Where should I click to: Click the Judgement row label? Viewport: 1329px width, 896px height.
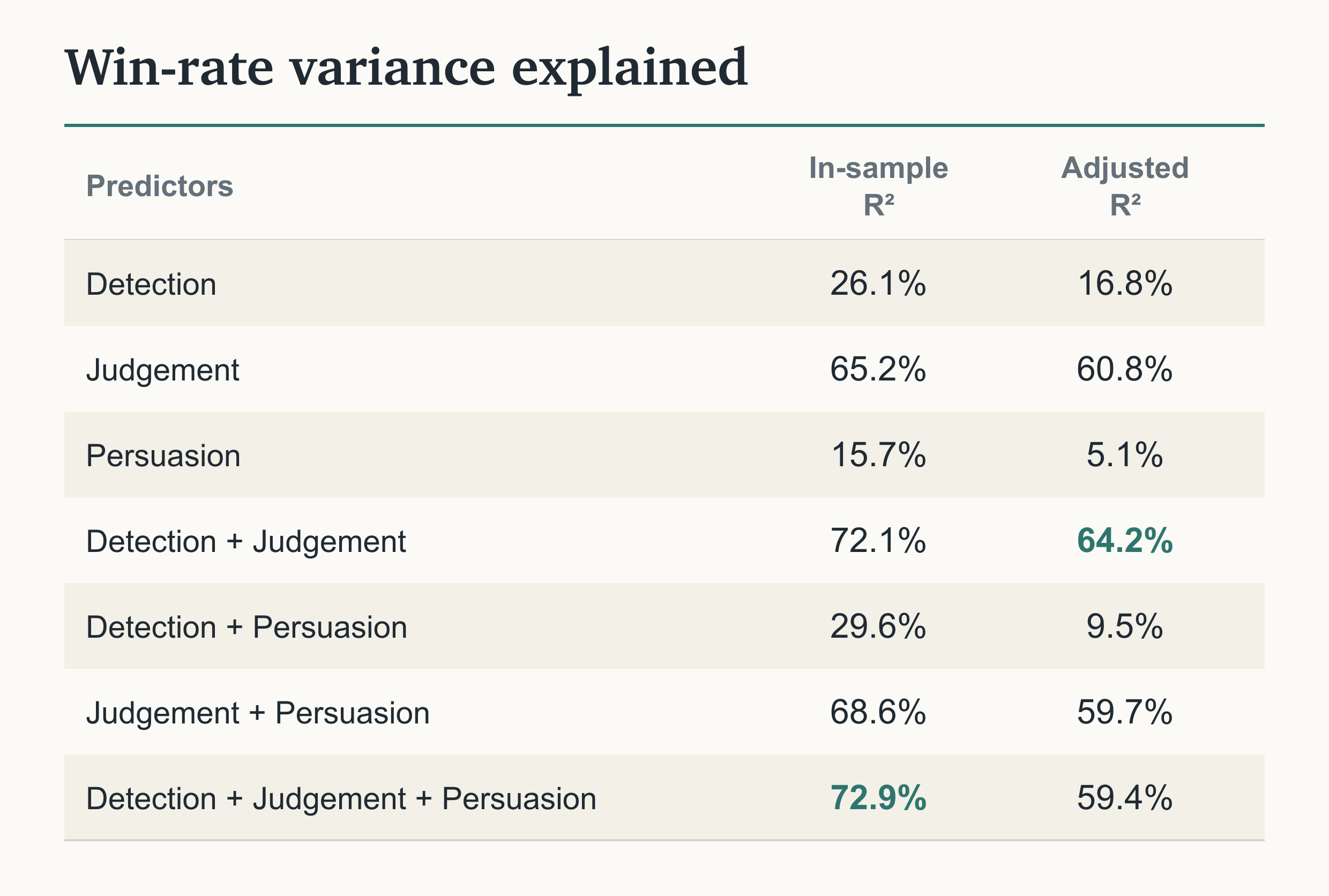pyautogui.click(x=162, y=370)
